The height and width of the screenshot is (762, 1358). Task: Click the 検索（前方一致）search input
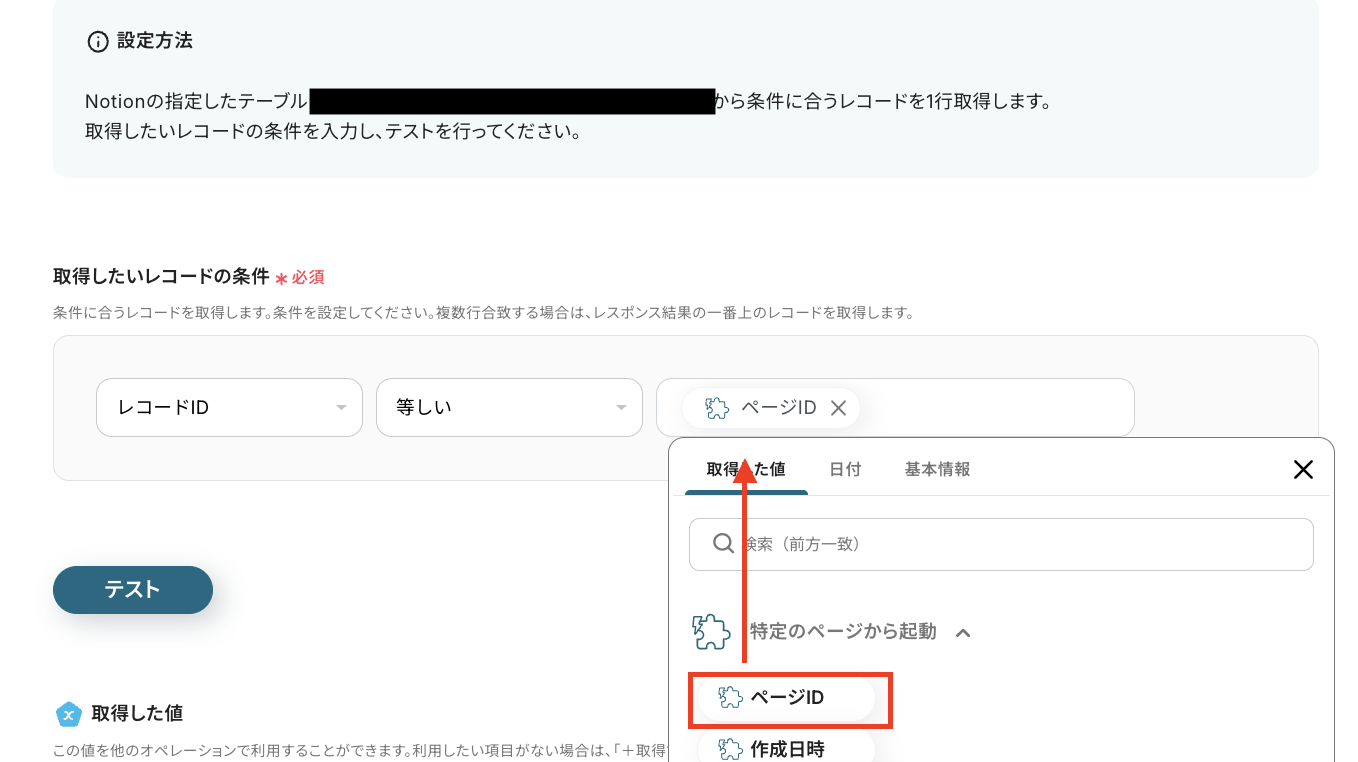point(1000,544)
